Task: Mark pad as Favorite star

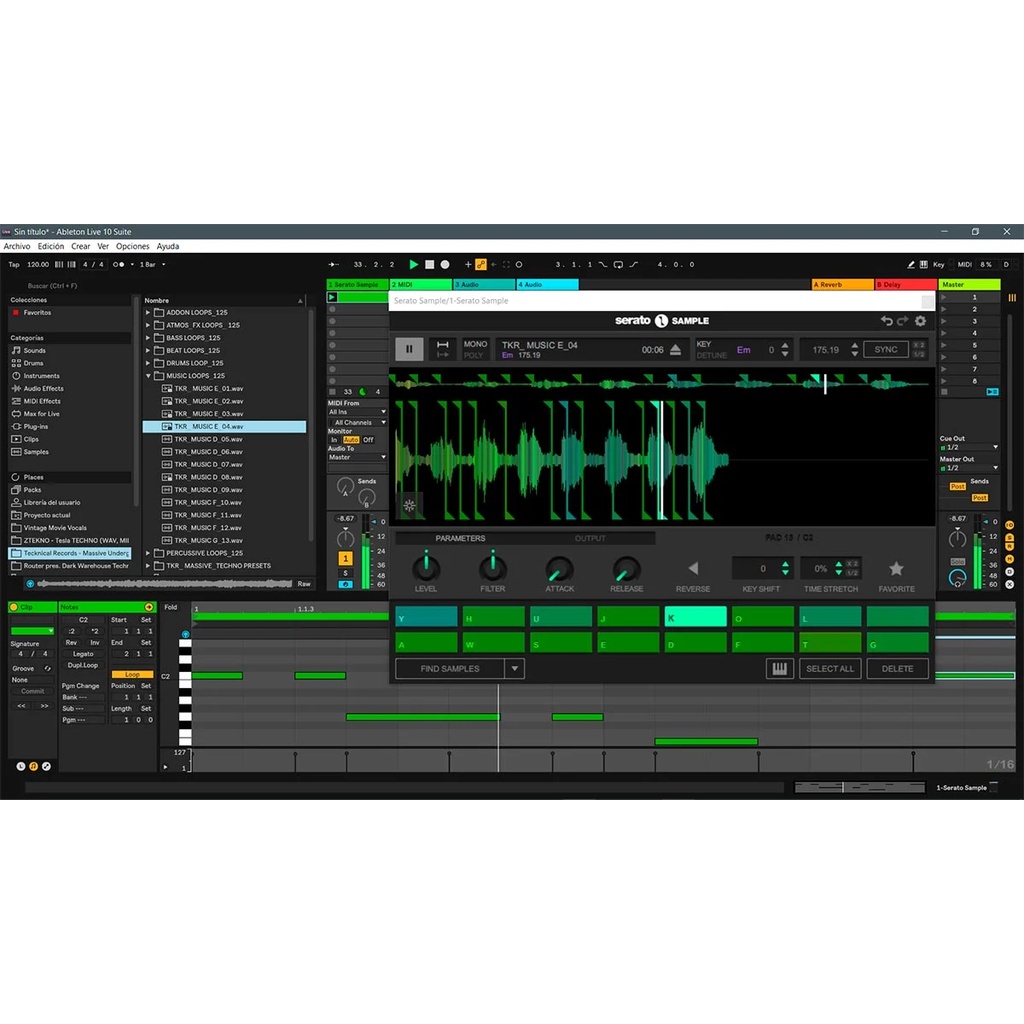Action: click(x=896, y=568)
